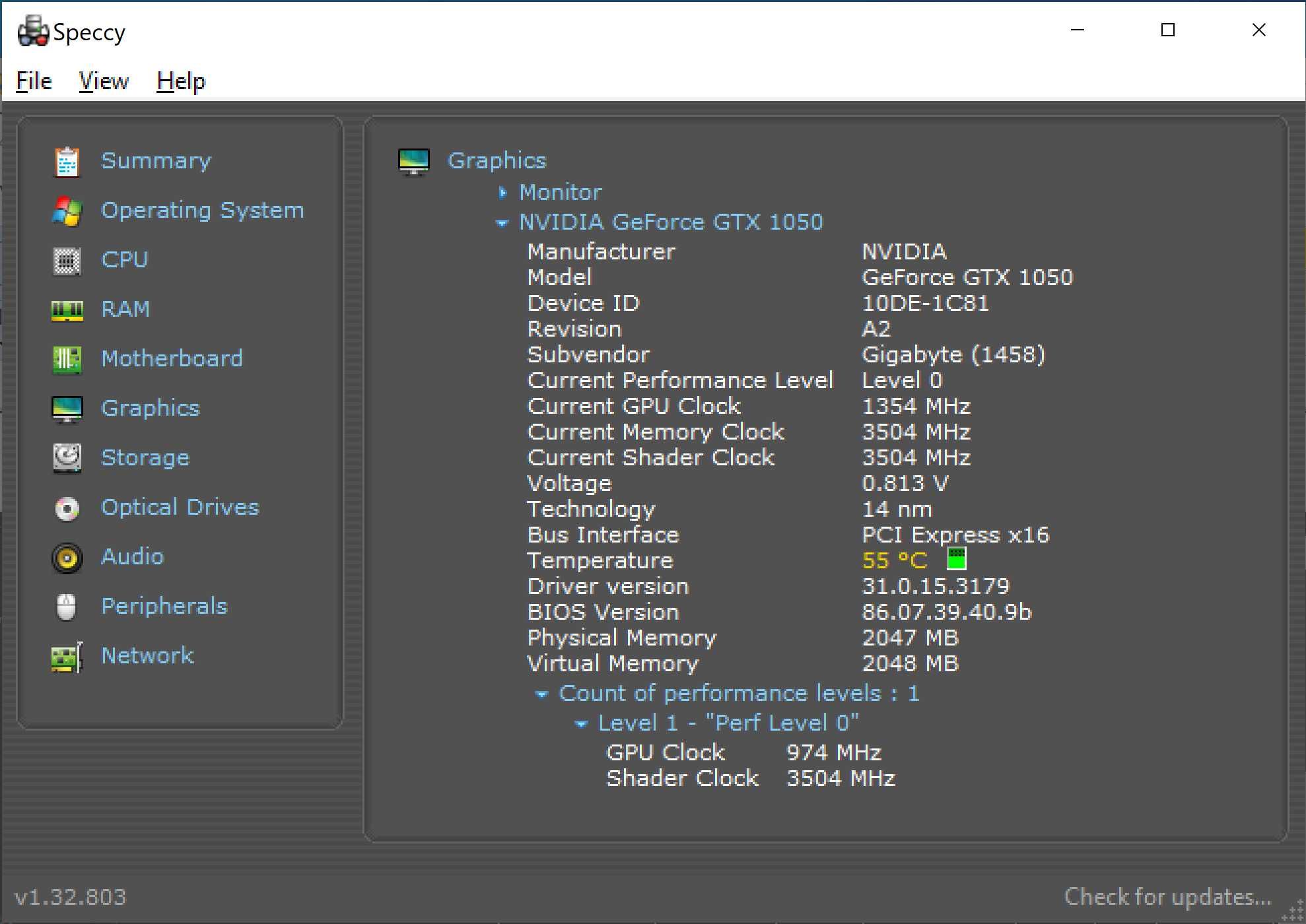Click the Subvendor value Gigabyte (1458)

[953, 355]
